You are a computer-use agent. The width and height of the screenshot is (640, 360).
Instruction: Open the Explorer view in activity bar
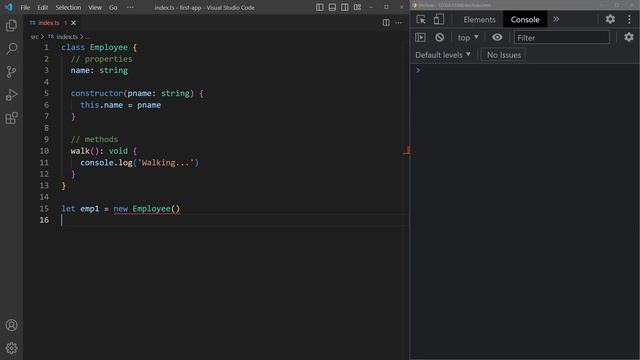pos(11,26)
